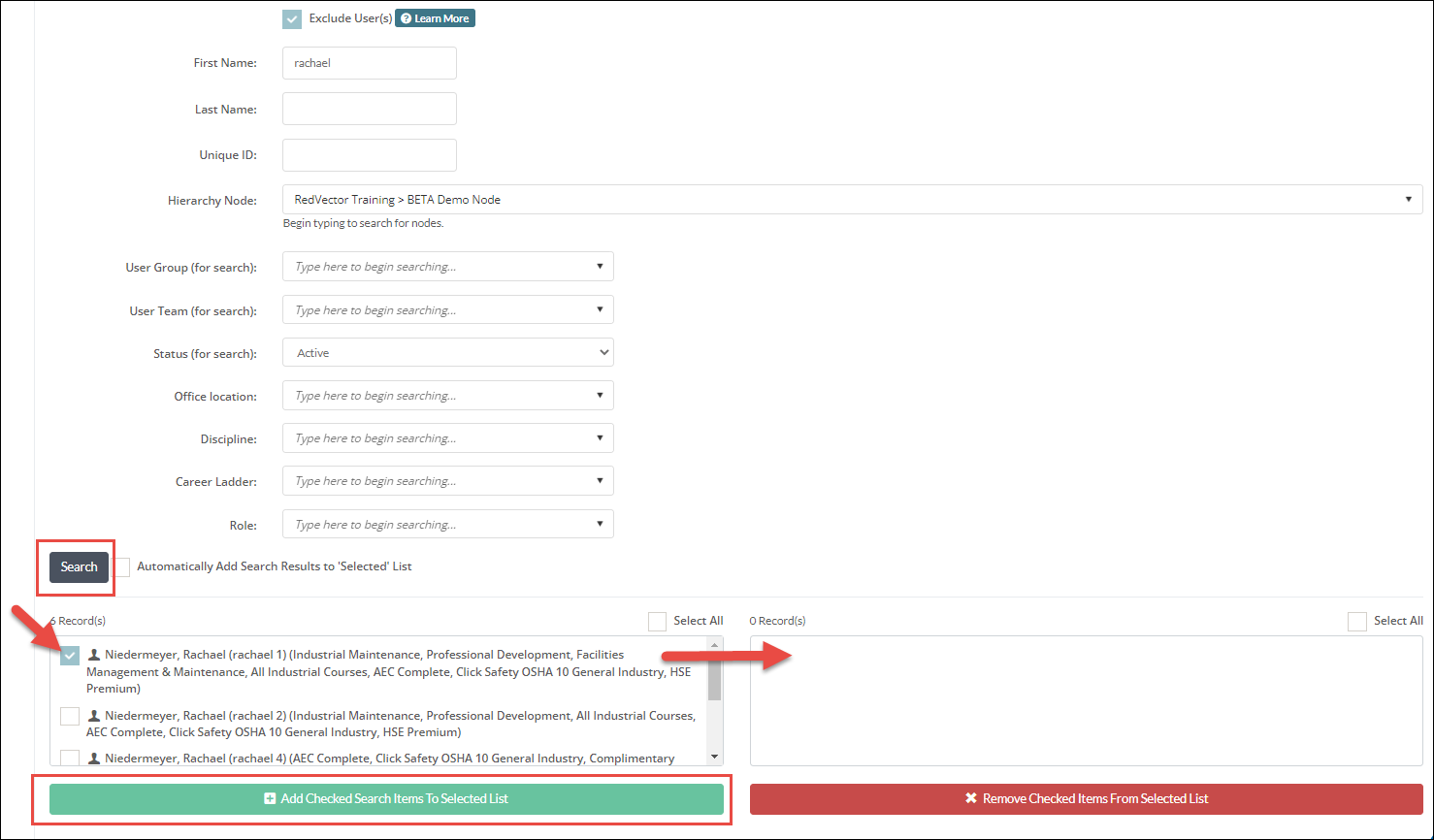
Task: Click the question mark icon on Learn More
Action: (x=406, y=17)
